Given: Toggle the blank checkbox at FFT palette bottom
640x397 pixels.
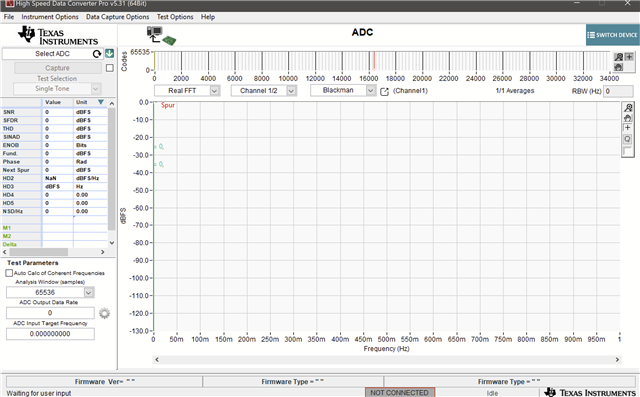Looking at the screenshot, I should coord(628,151).
